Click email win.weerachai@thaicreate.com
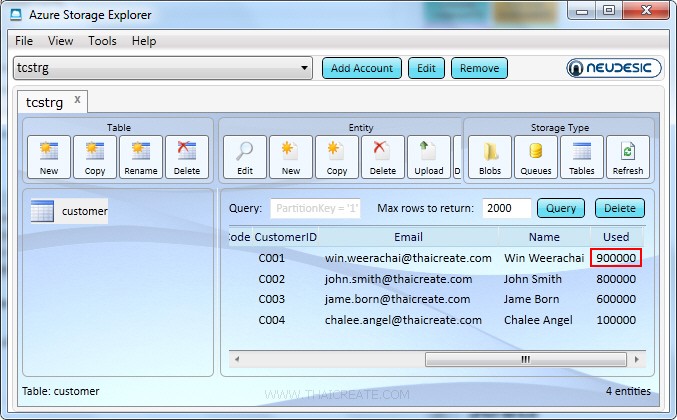 tap(408, 258)
